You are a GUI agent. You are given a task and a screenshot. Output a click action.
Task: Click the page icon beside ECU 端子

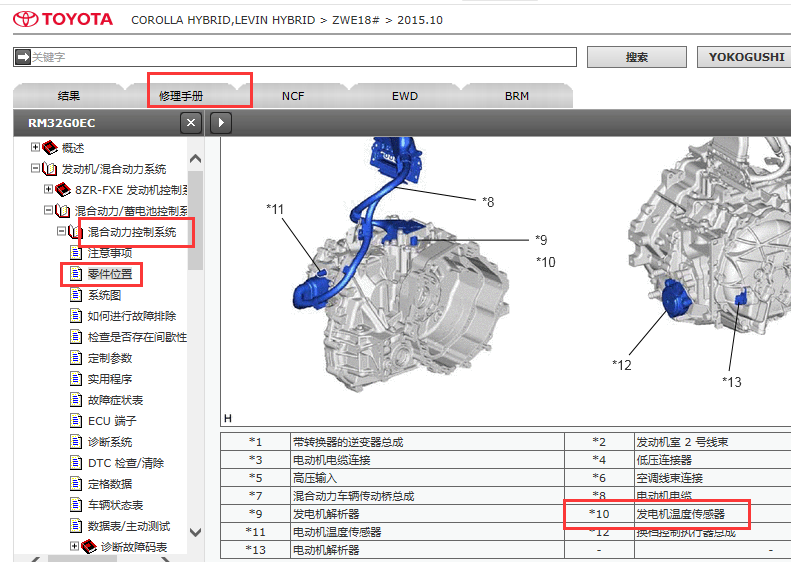[x=76, y=421]
